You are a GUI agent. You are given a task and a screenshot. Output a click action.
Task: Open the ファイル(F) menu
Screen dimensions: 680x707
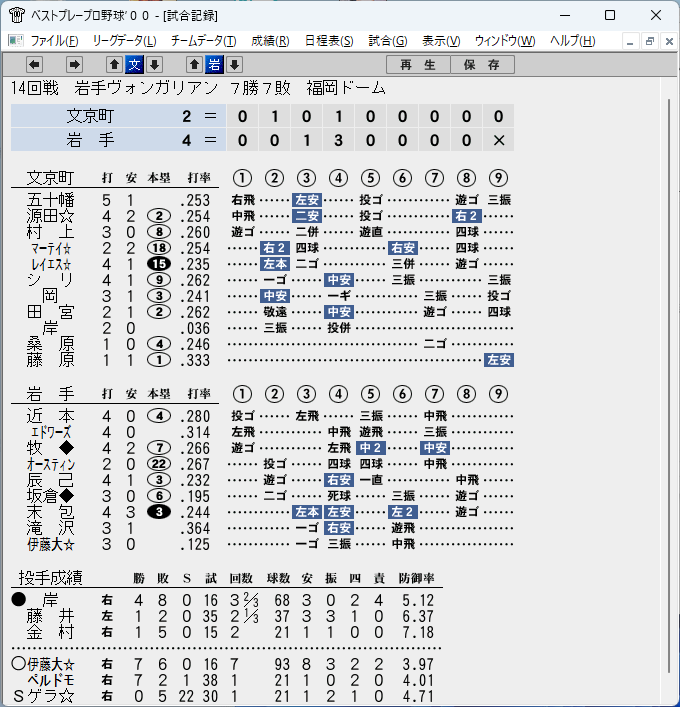click(x=54, y=41)
